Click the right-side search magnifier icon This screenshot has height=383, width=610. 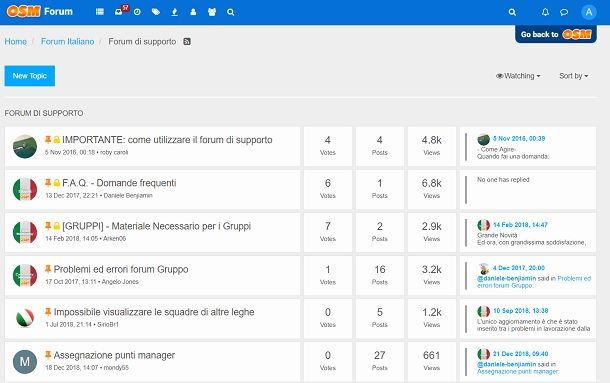pos(512,12)
